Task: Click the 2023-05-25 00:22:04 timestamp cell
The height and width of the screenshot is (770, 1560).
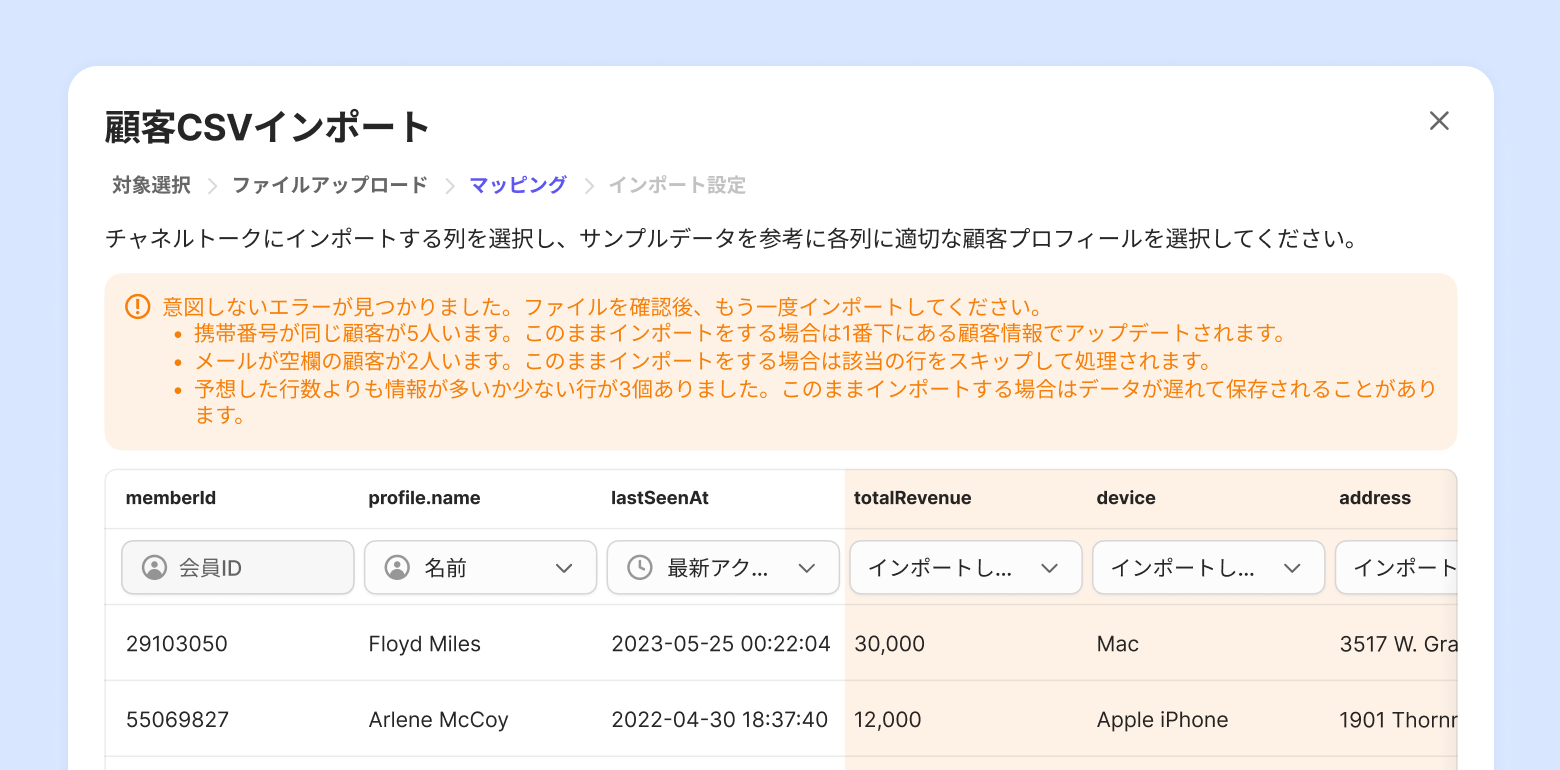Action: (x=721, y=644)
